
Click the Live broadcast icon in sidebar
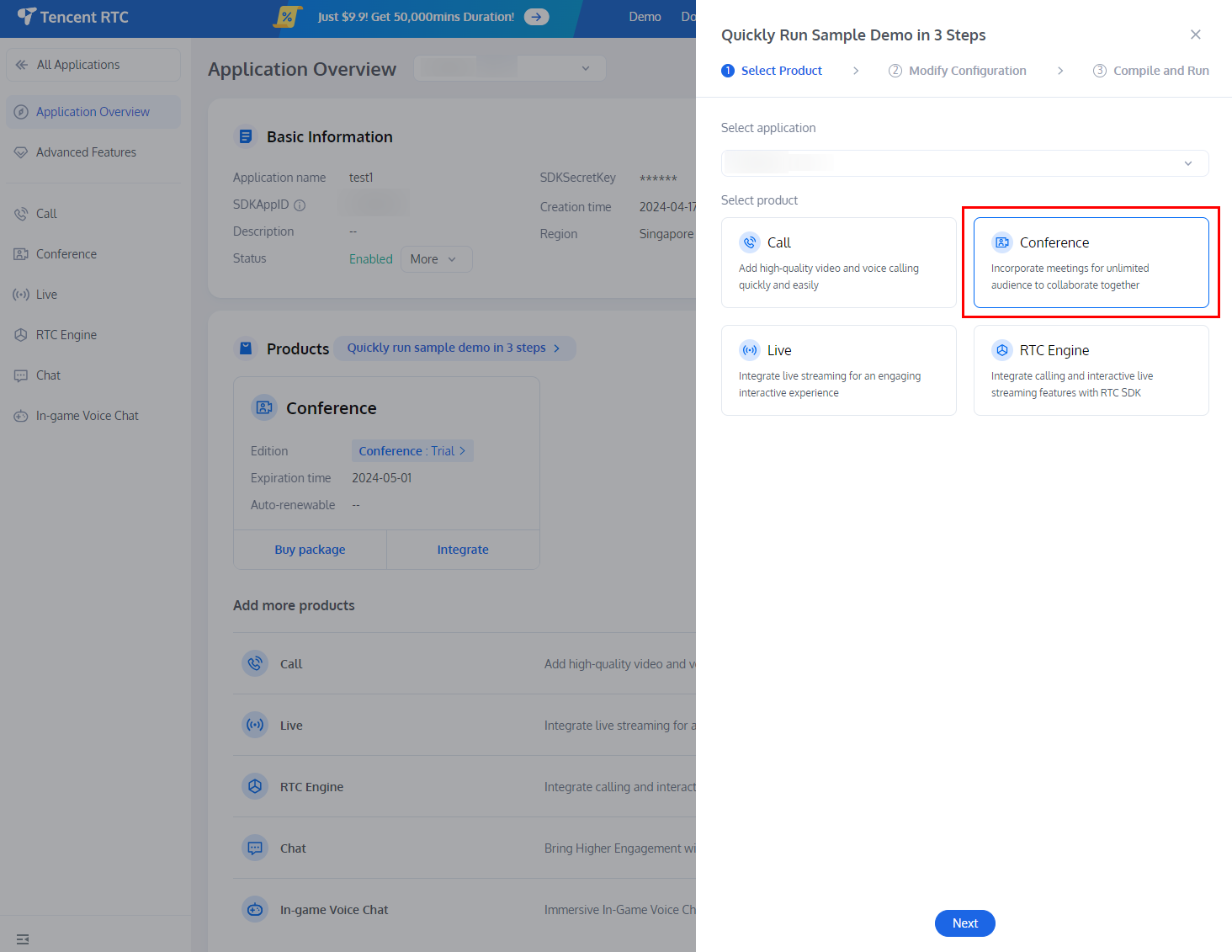[21, 295]
